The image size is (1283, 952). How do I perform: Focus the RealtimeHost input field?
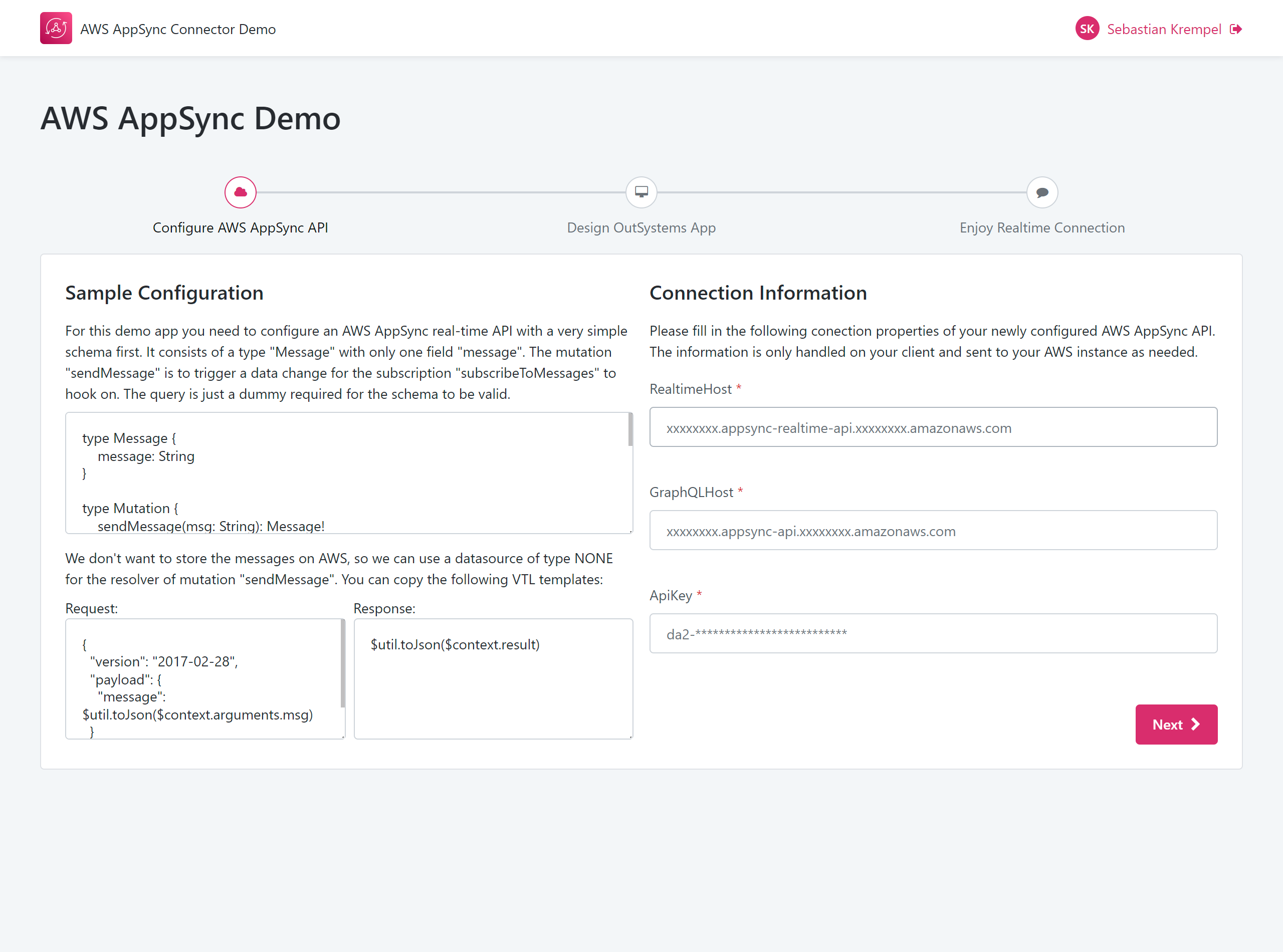pyautogui.click(x=933, y=427)
